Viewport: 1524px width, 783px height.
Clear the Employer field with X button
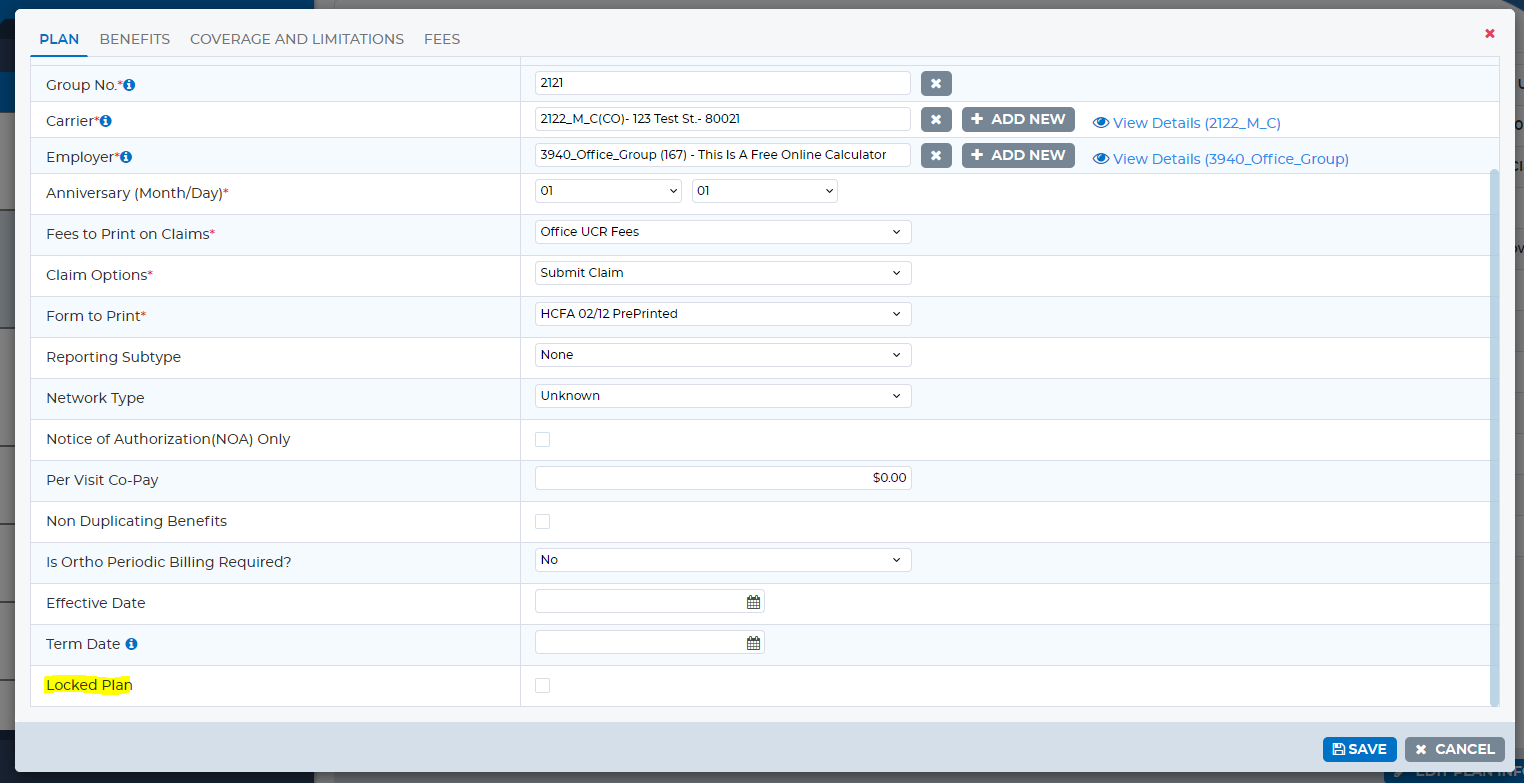pos(936,156)
